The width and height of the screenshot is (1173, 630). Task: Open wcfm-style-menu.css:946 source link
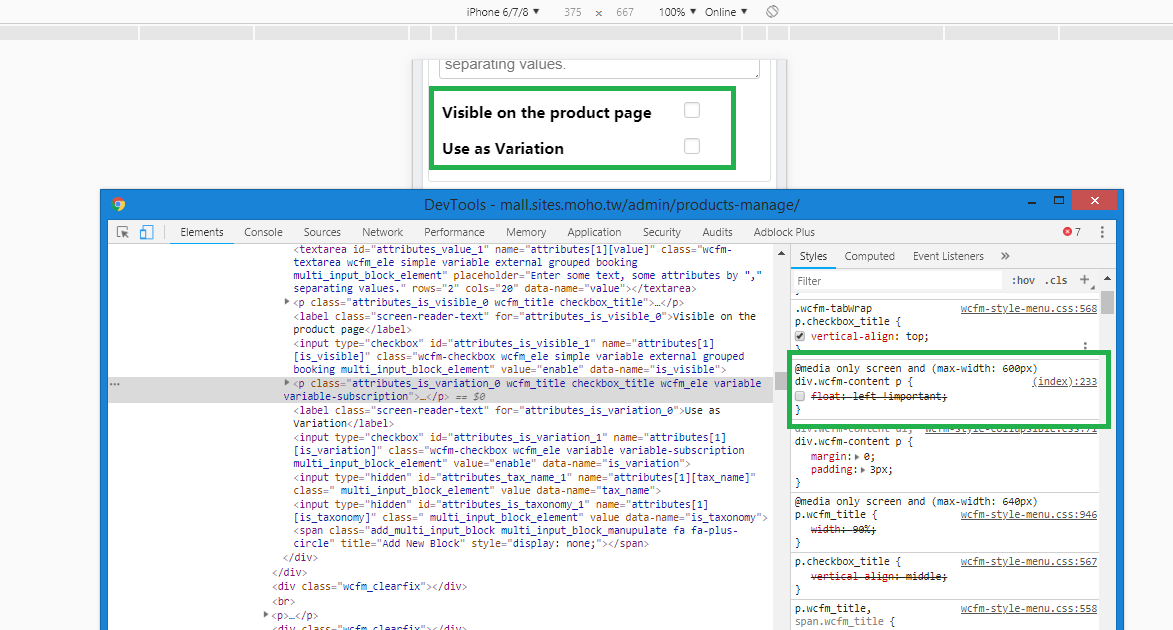(1029, 515)
